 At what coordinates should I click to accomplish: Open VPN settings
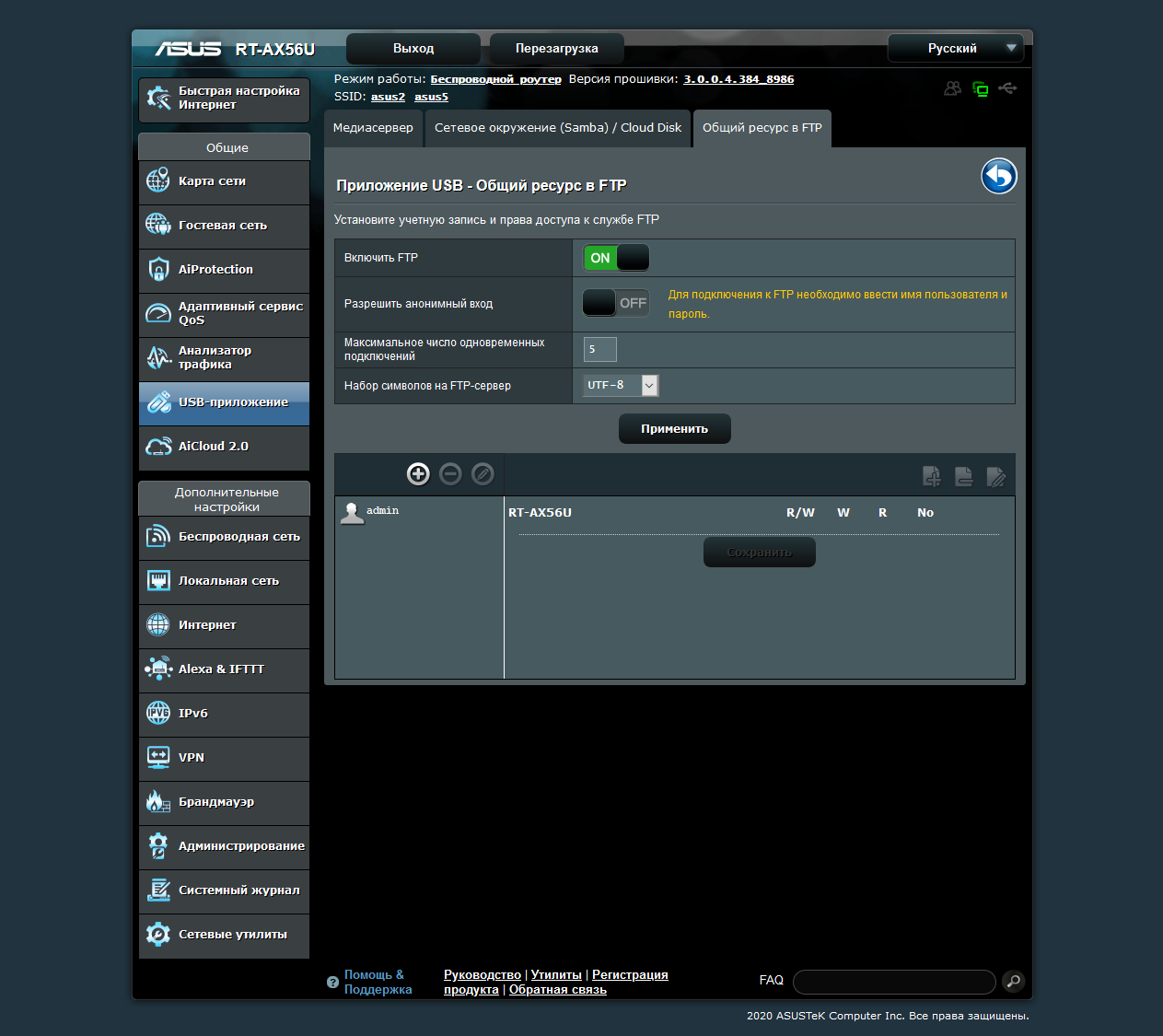click(x=224, y=758)
